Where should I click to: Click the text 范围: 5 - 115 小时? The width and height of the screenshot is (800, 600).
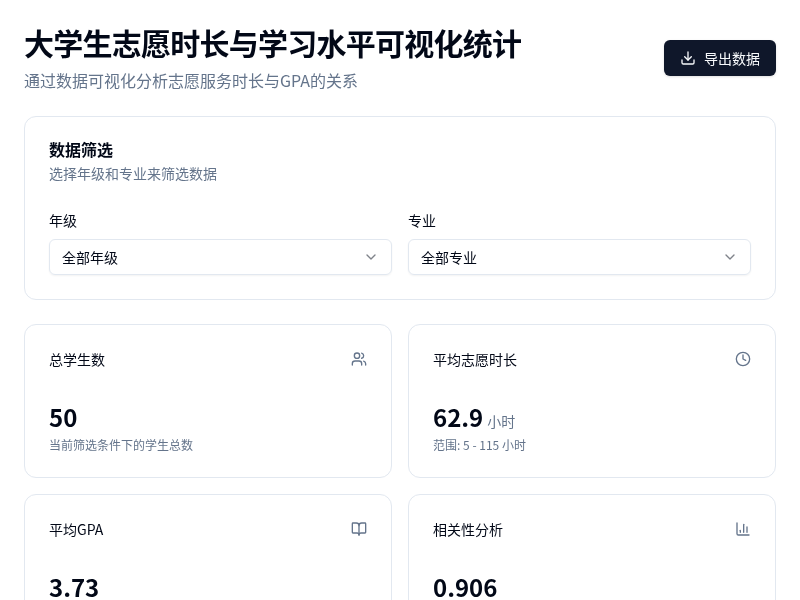[479, 445]
